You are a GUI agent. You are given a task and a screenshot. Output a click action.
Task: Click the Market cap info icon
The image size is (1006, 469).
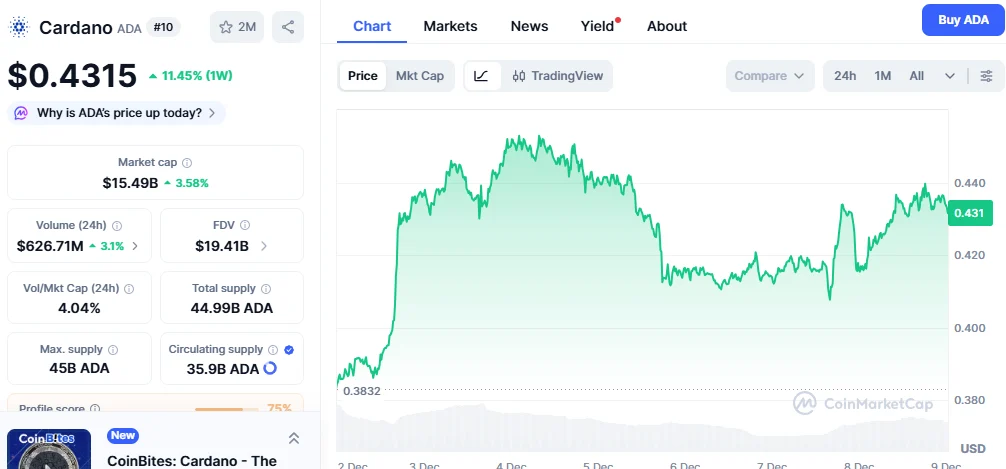(187, 162)
